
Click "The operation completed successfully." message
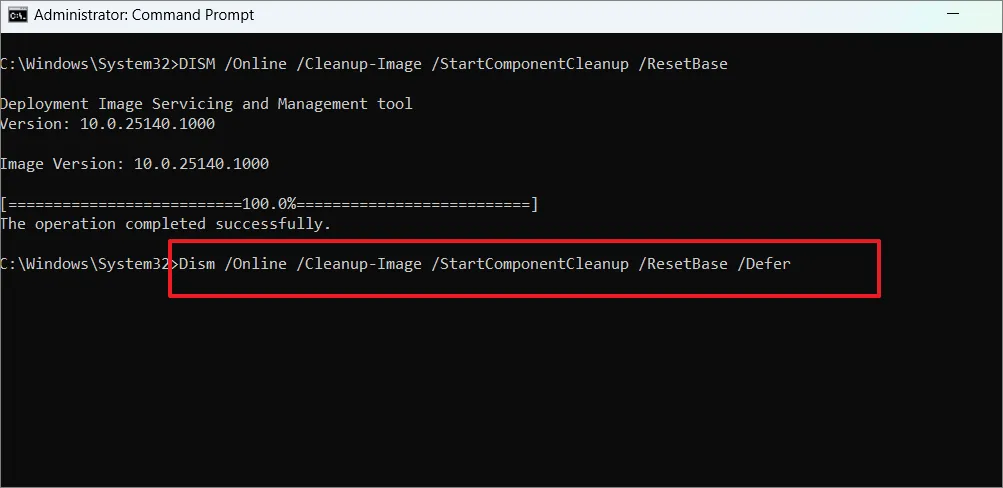coord(165,224)
